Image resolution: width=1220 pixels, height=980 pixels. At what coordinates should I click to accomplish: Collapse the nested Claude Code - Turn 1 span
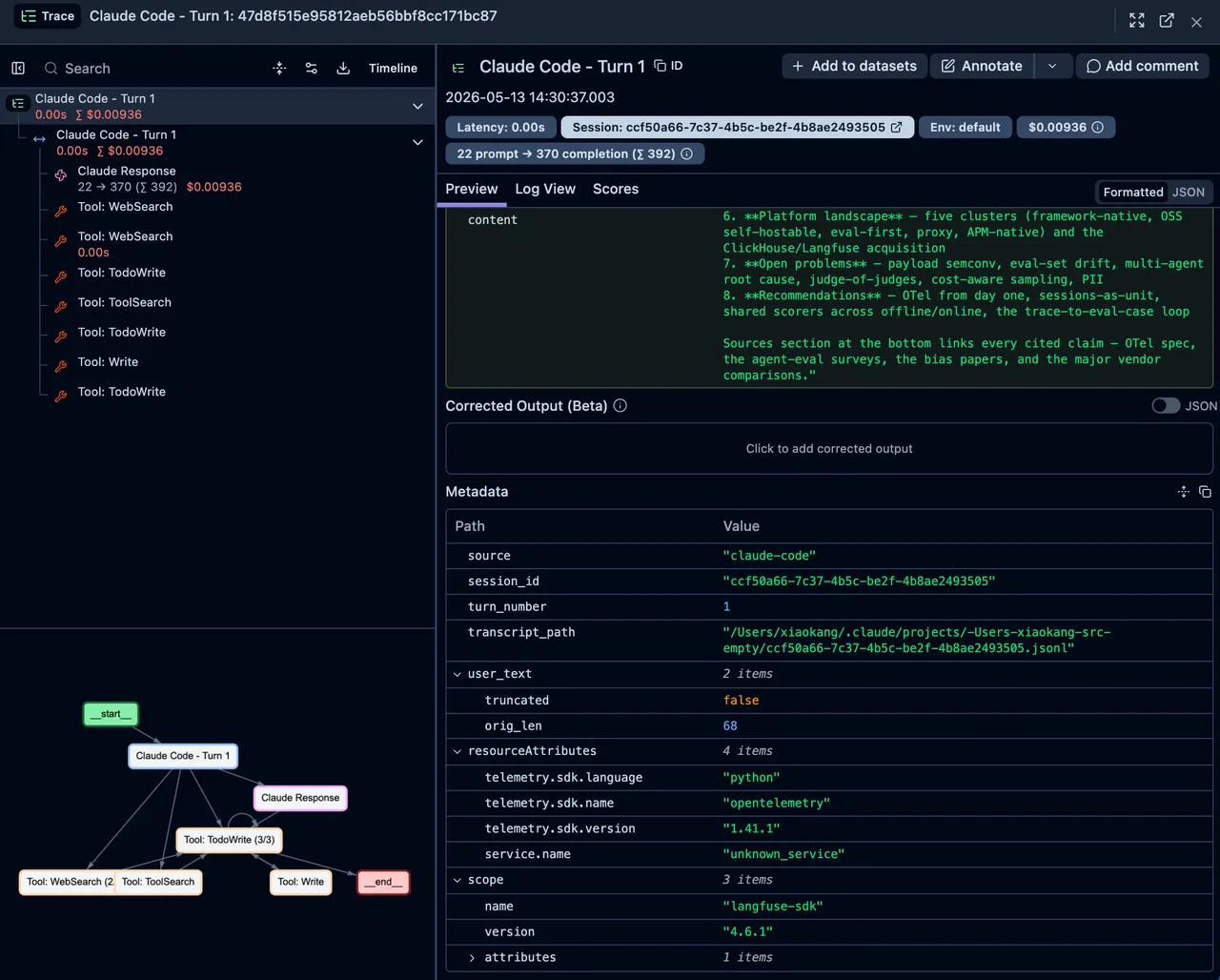tap(417, 142)
